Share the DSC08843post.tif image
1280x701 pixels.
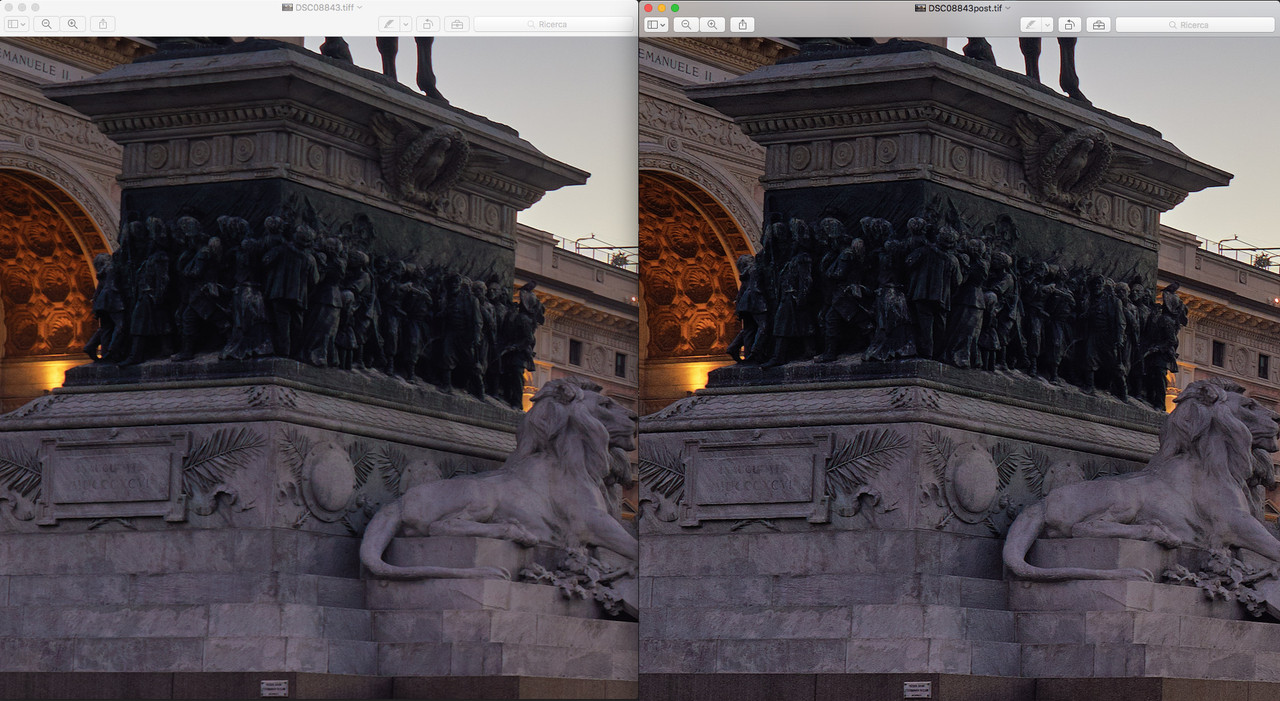(742, 24)
